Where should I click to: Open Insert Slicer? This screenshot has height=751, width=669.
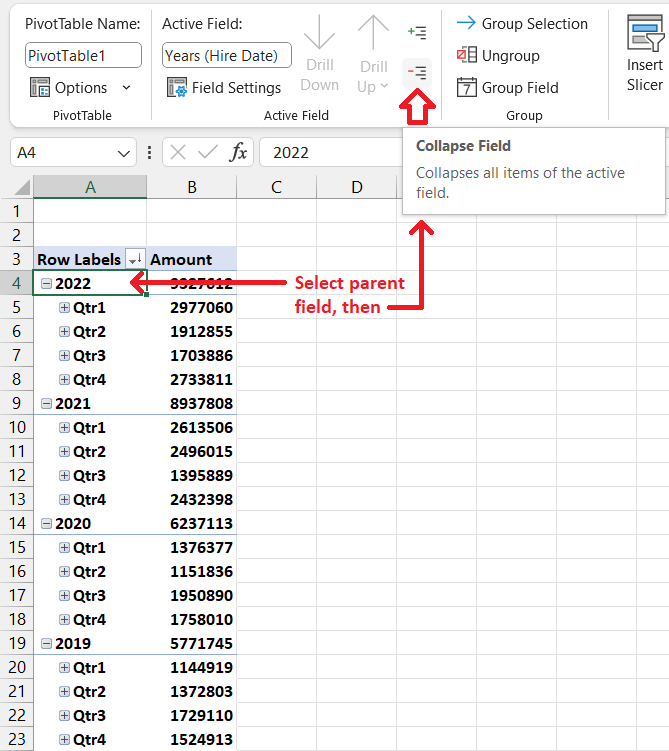645,54
